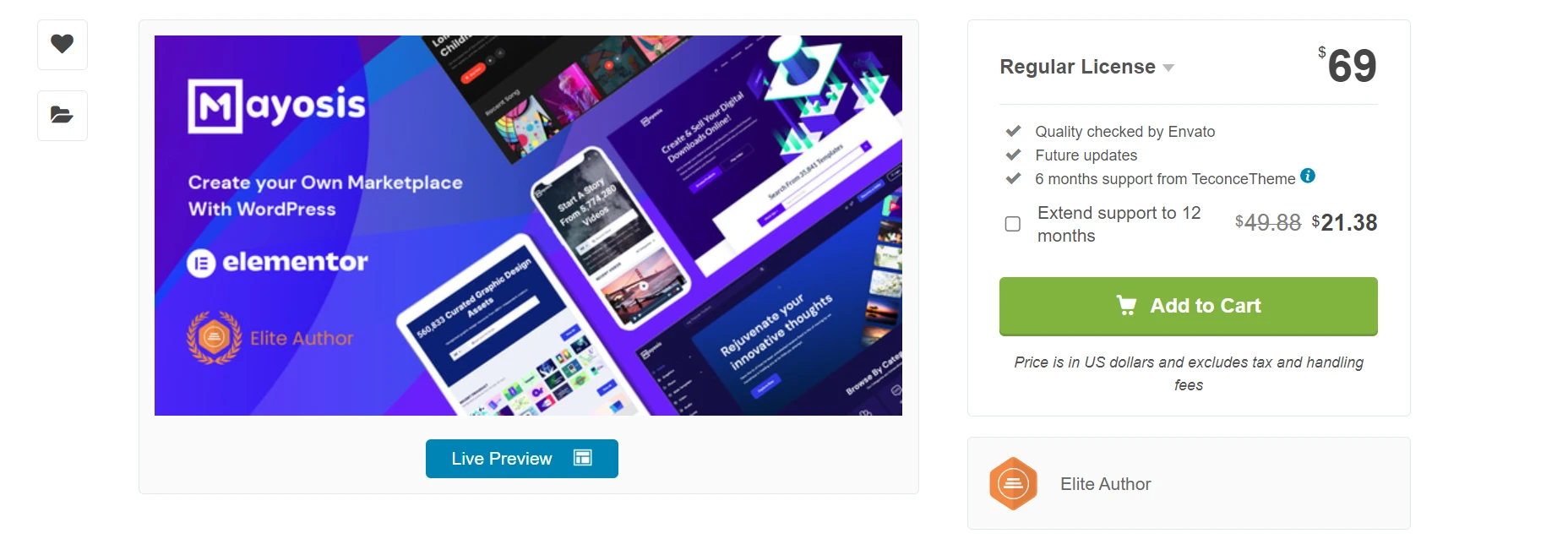This screenshot has height=539, width=1568.
Task: Click the discounted $21.38 support price
Action: coord(1344,222)
